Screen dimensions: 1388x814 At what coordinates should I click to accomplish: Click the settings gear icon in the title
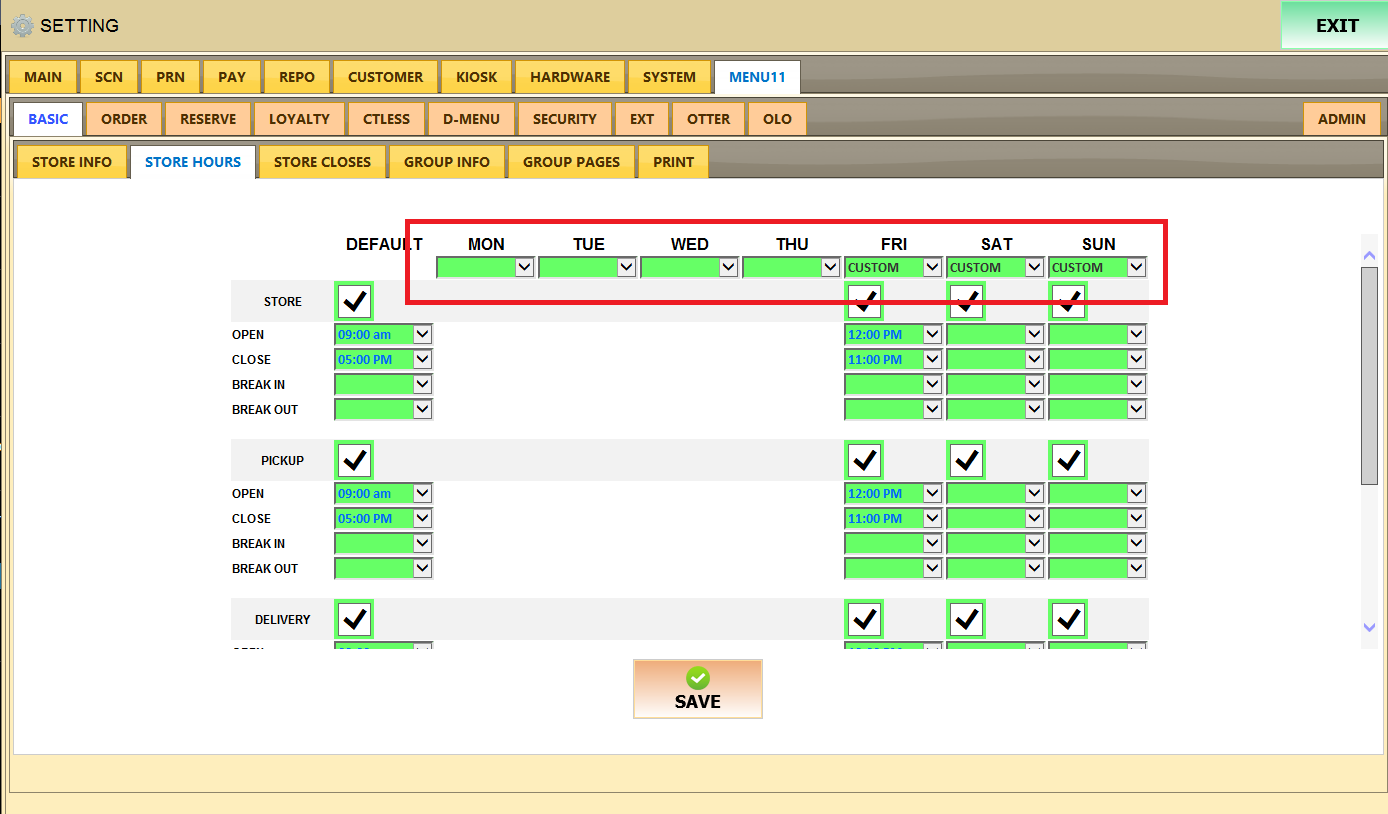point(22,26)
